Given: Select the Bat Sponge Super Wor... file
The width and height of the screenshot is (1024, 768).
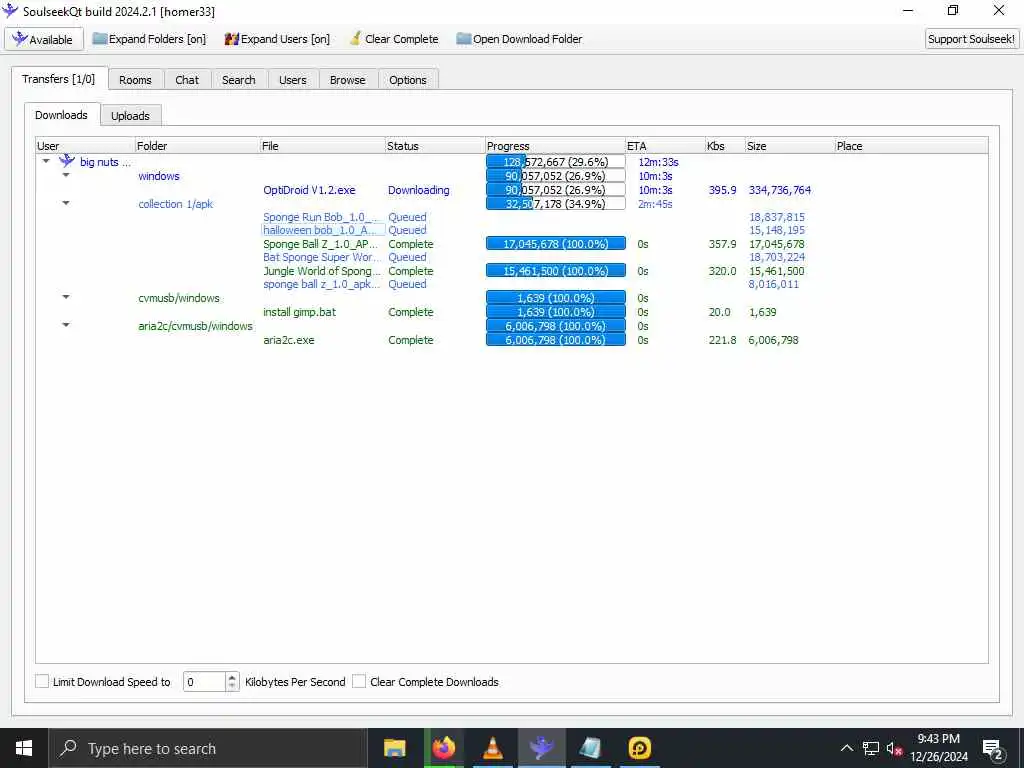Looking at the screenshot, I should click(x=321, y=257).
